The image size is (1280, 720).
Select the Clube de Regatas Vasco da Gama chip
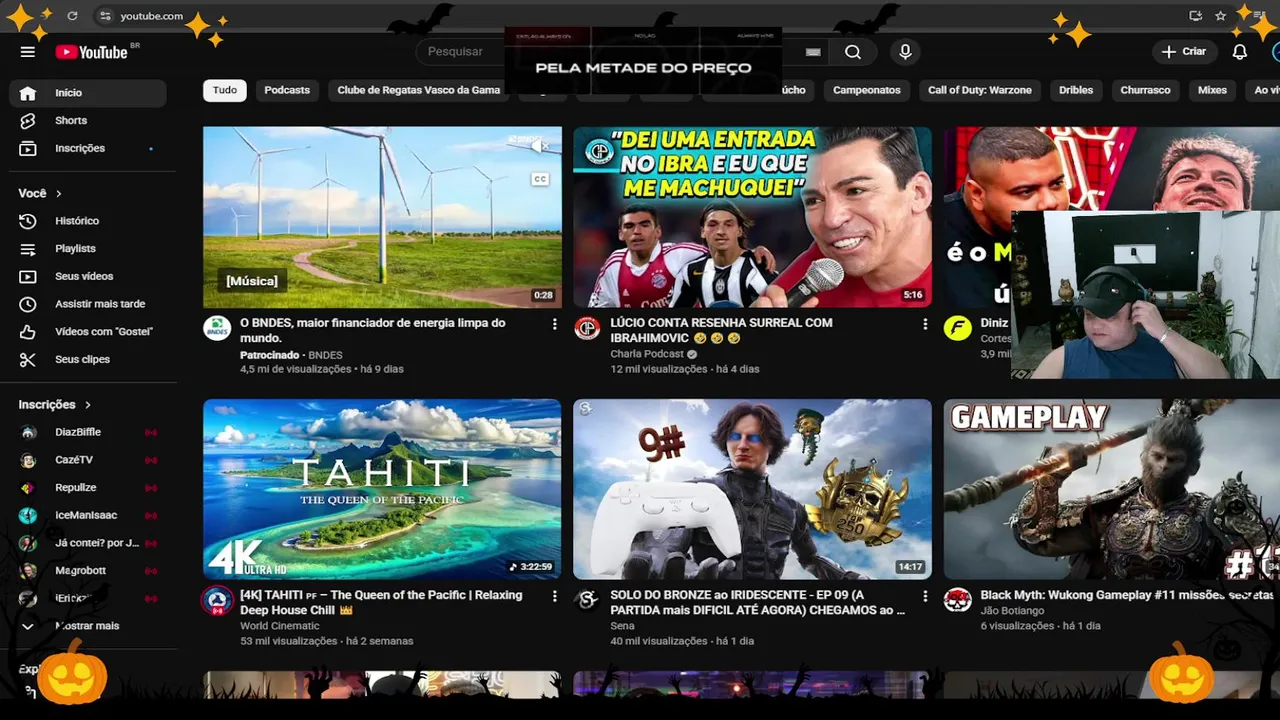[x=418, y=91]
